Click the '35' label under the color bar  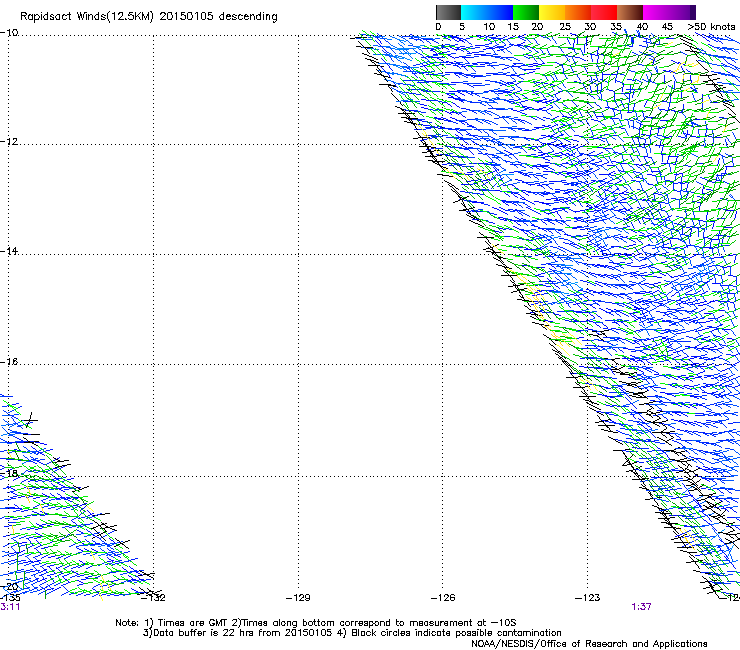[616, 27]
